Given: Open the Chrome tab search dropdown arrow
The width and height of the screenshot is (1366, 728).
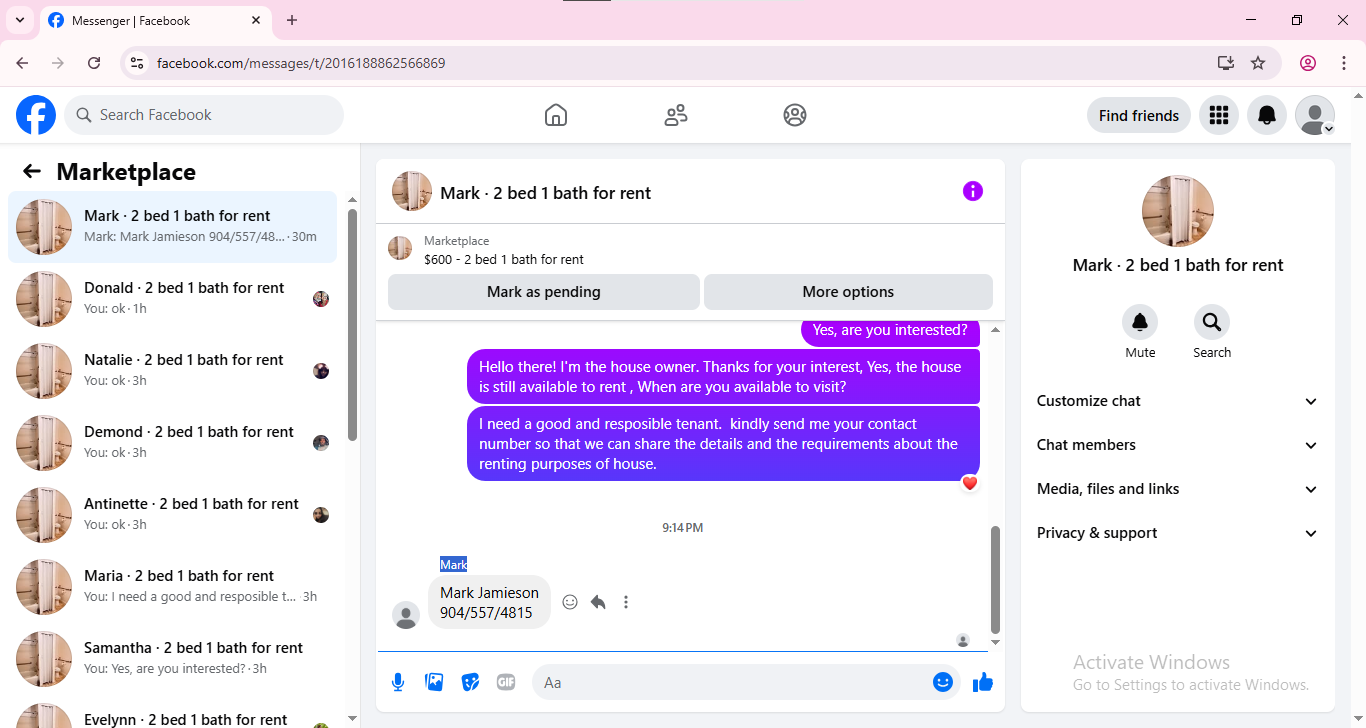Looking at the screenshot, I should [19, 20].
